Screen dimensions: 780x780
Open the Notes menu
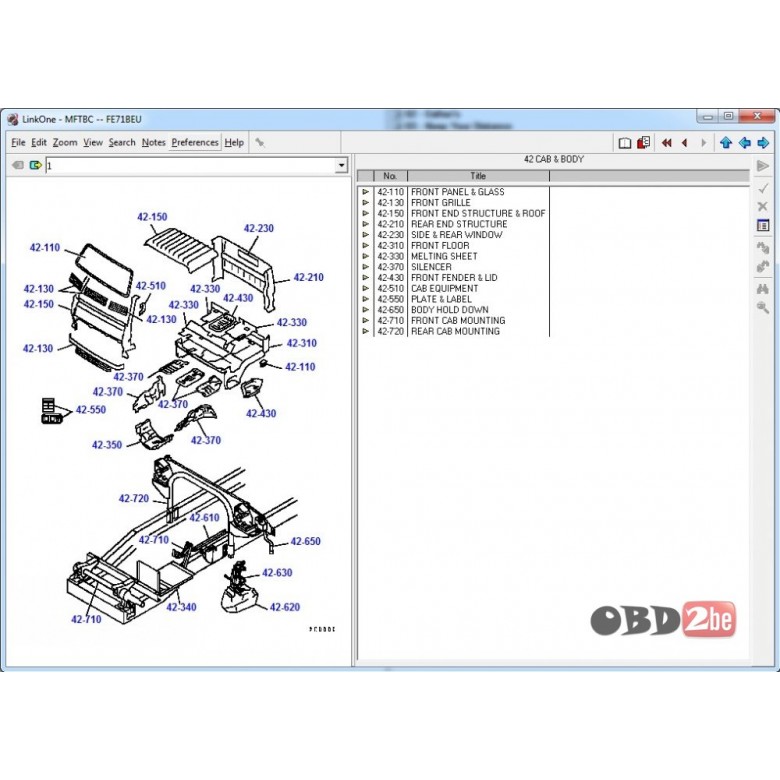pos(153,142)
